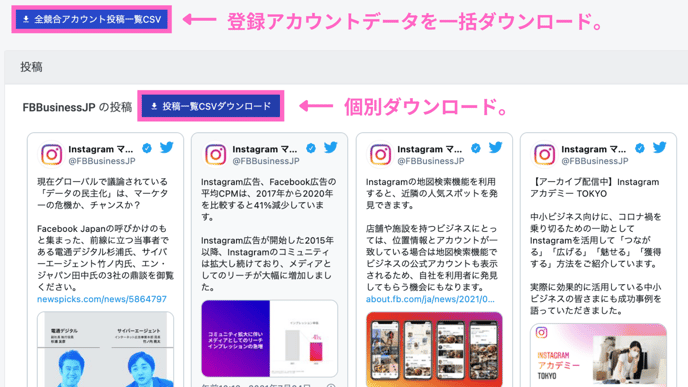Click paragraph 実際に効果的に活用している中小ビジネス
Image resolution: width=688 pixels, height=387 pixels.
[x=595, y=299]
